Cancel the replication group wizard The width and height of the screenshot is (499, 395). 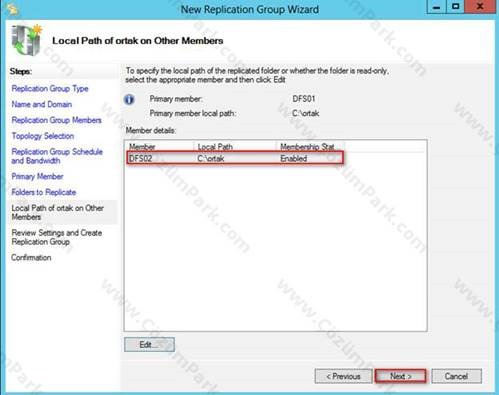pyautogui.click(x=456, y=376)
